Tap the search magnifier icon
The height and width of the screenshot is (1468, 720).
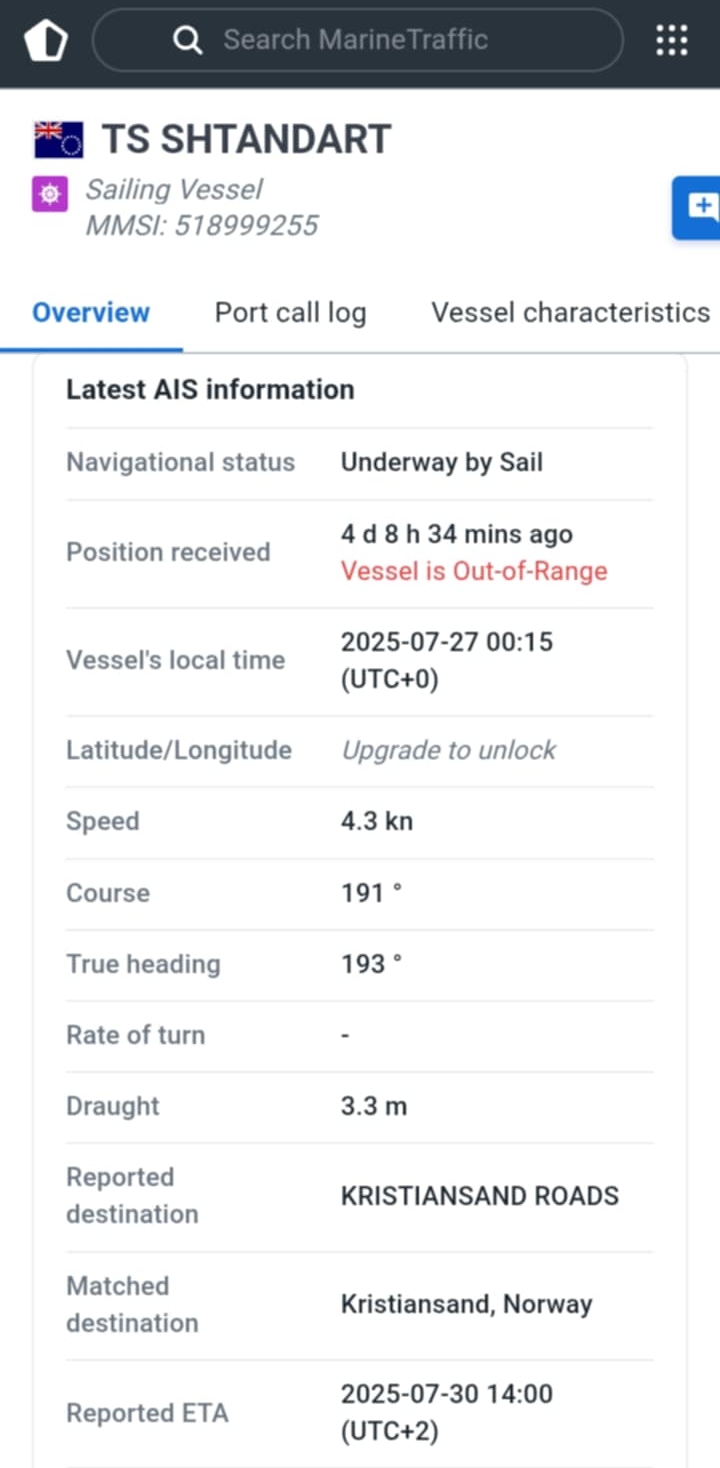click(x=187, y=40)
